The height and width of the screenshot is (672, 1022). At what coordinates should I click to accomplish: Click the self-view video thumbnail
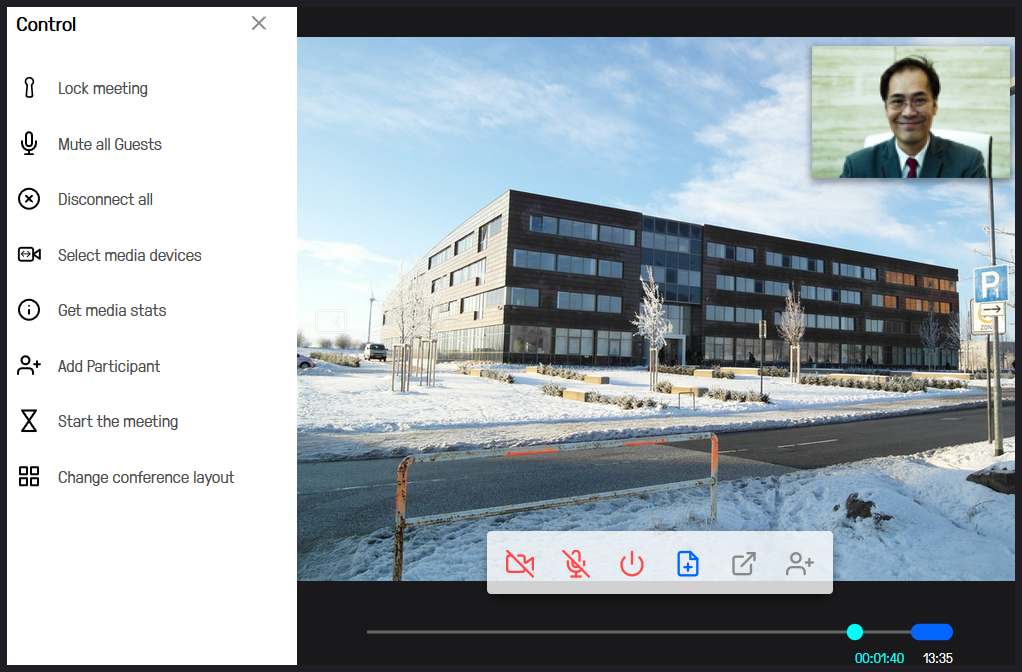[910, 112]
